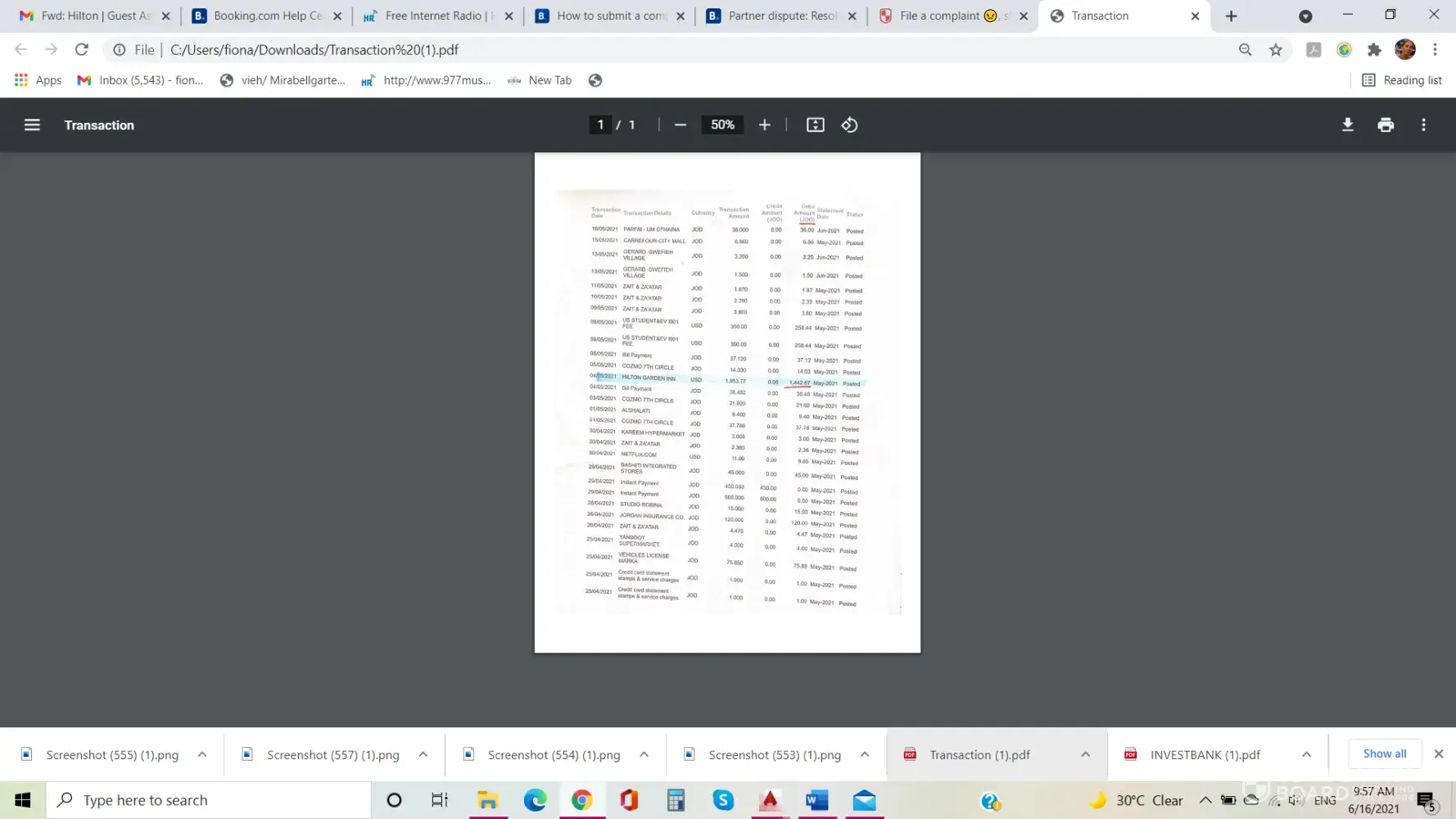Open Microsoft Word from the taskbar
1456x819 pixels.
coord(816,800)
